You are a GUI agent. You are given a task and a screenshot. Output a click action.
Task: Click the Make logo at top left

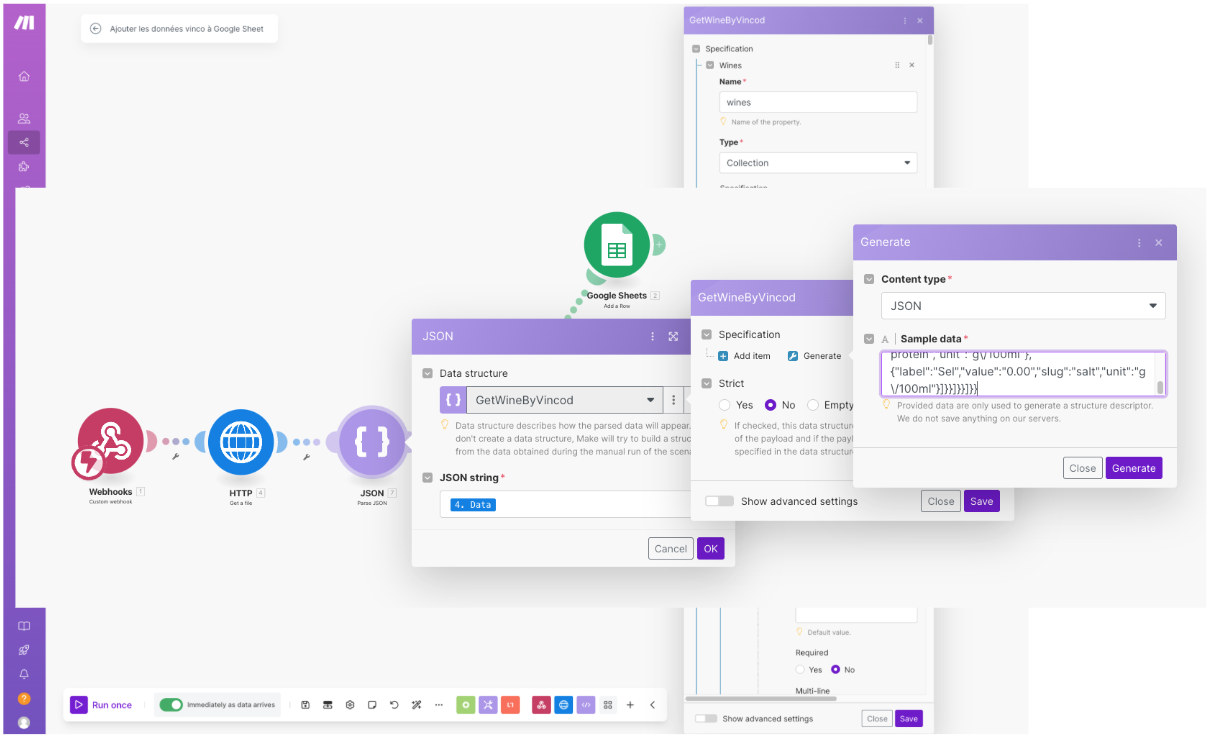pos(24,23)
